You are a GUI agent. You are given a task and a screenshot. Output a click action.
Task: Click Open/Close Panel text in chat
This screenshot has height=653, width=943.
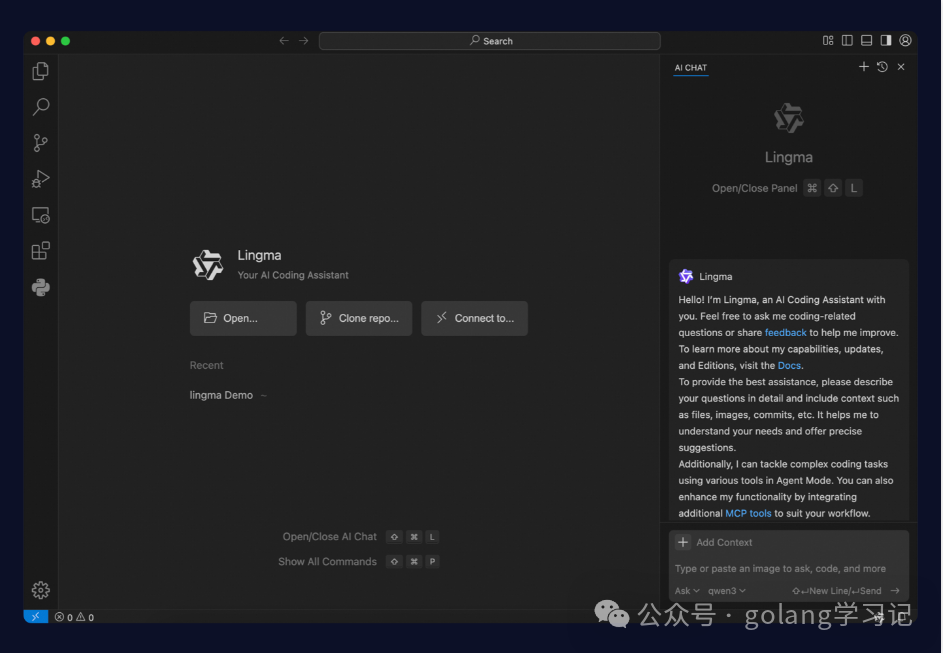click(x=755, y=188)
